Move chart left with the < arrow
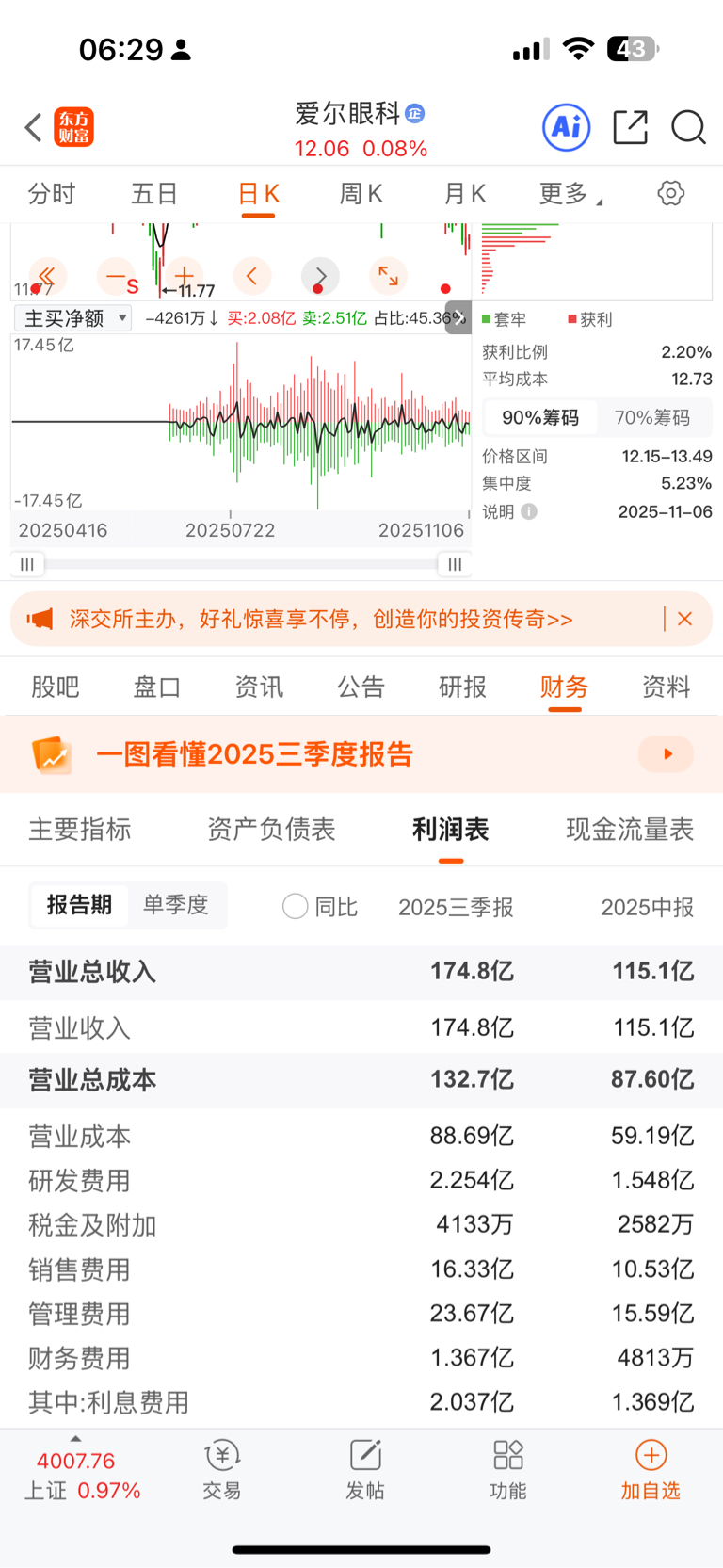Image resolution: width=723 pixels, height=1568 pixels. point(252,276)
